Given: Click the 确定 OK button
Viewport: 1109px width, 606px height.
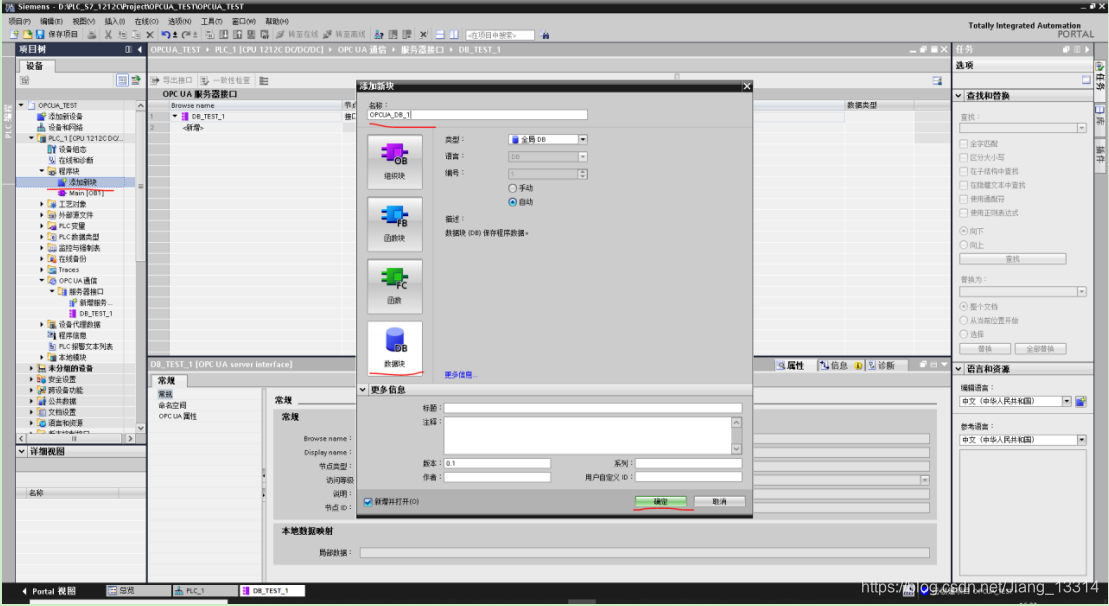Looking at the screenshot, I should tap(661, 501).
